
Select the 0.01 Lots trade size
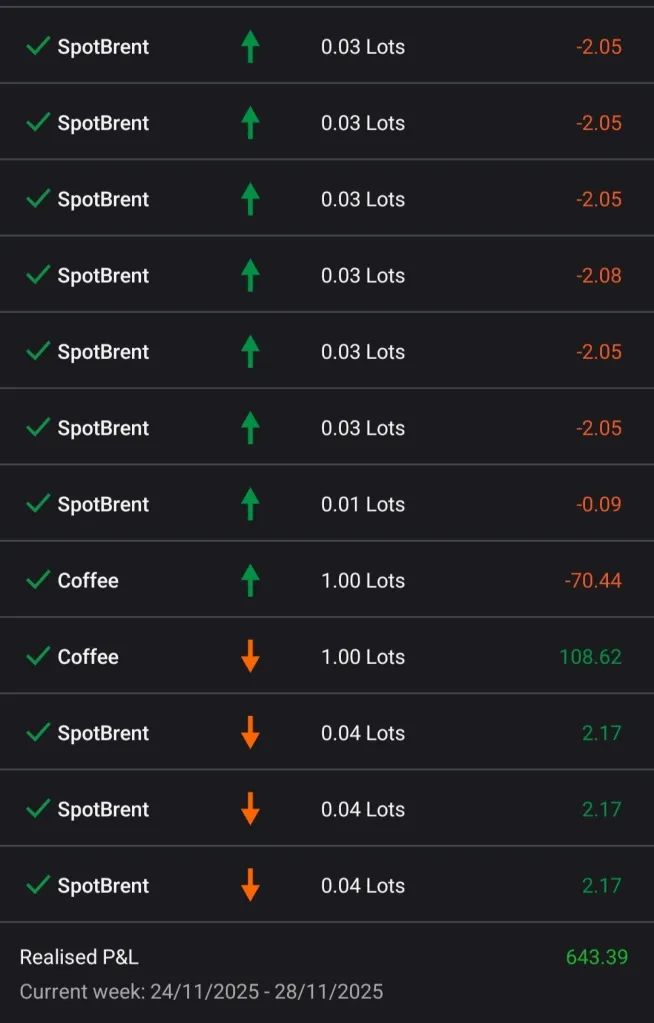click(x=362, y=504)
